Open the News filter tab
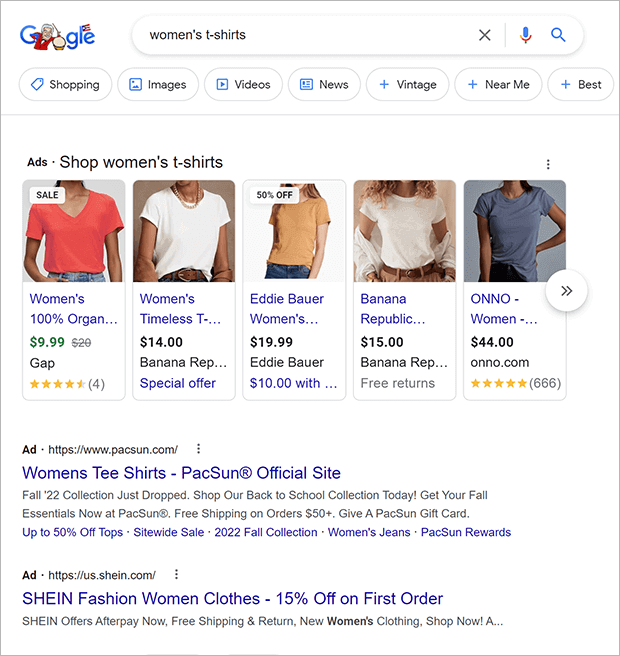Image resolution: width=620 pixels, height=656 pixels. (324, 85)
